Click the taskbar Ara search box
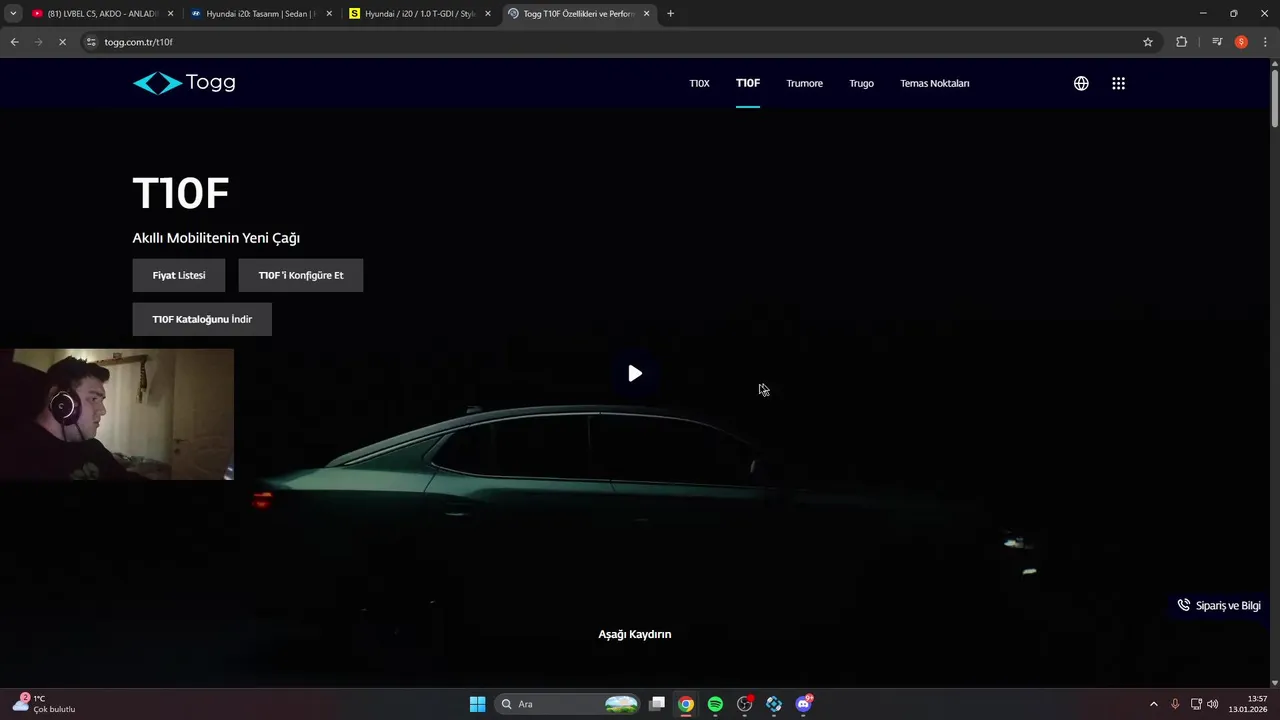1280x720 pixels. tap(568, 704)
